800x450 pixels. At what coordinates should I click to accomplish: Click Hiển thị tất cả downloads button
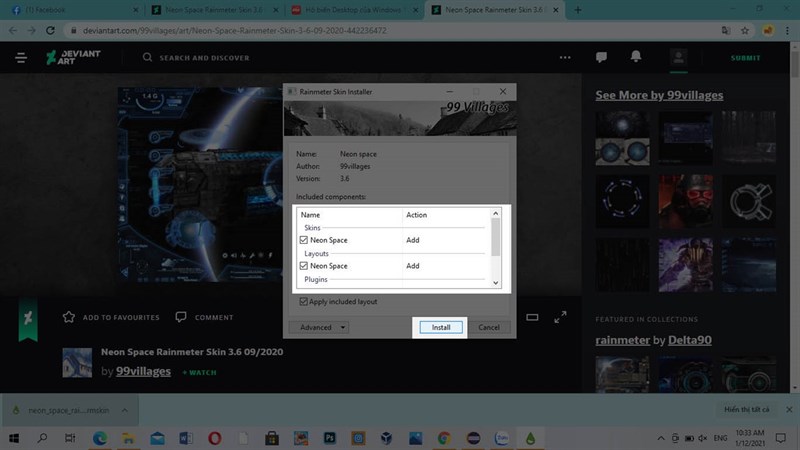click(x=746, y=410)
